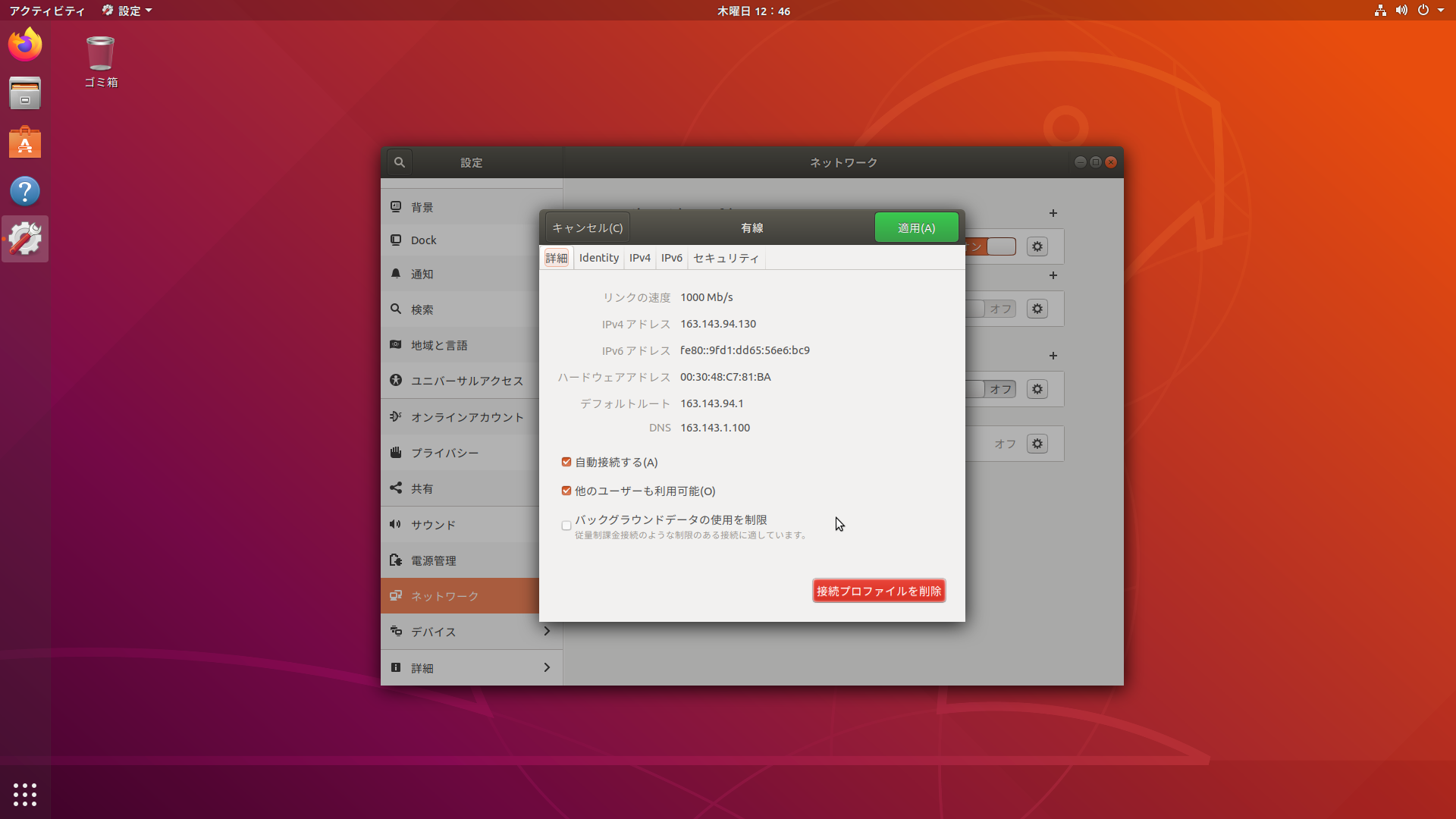Expand the デバイス submenu chevron
This screenshot has width=1456, height=819.
tap(547, 631)
